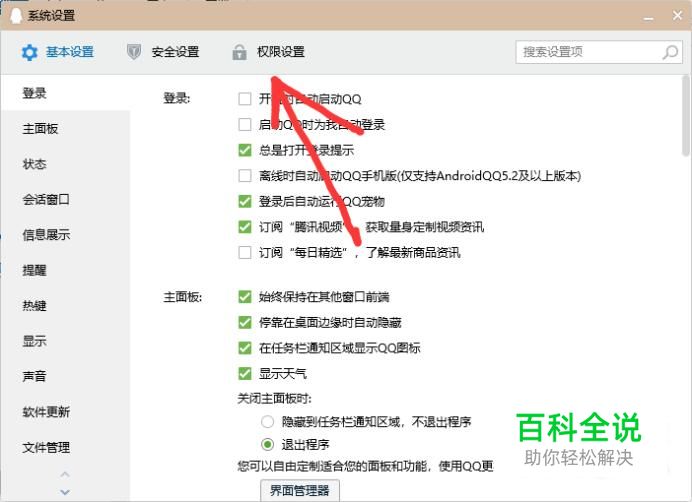Click the vertical scrollbar thumb
692x502 pixels.
[685, 116]
